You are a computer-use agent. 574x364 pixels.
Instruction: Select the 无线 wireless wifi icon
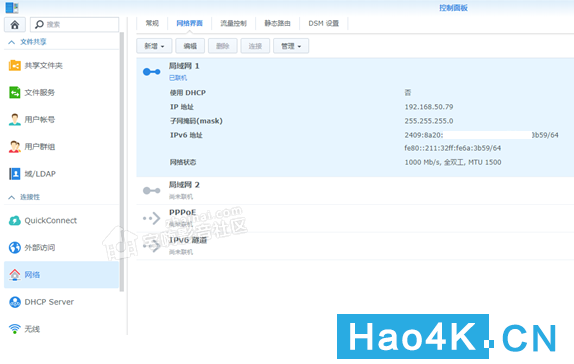(x=15, y=329)
